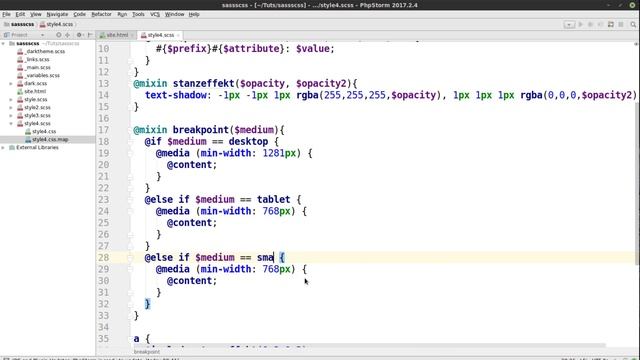Click the Scroll from Source target icon

pyautogui.click(x=58, y=35)
